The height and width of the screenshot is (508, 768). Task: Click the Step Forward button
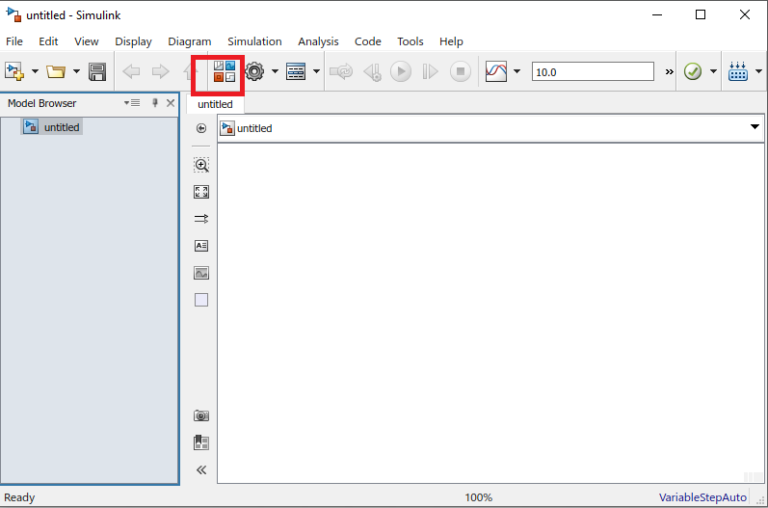pyautogui.click(x=430, y=72)
